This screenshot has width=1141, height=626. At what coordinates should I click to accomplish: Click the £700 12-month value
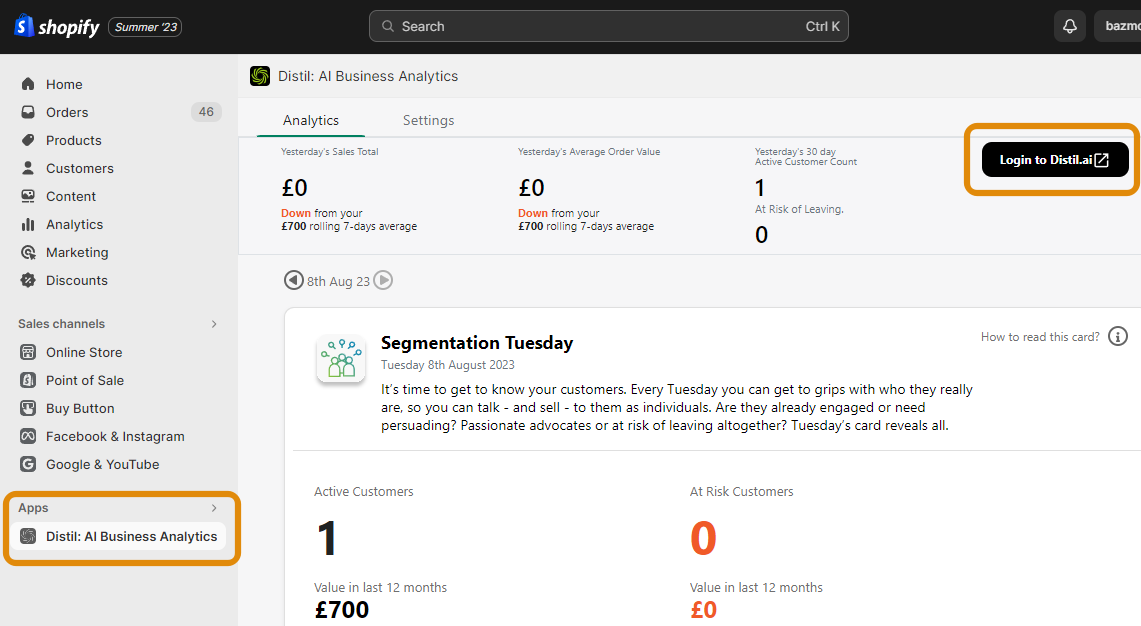341,610
